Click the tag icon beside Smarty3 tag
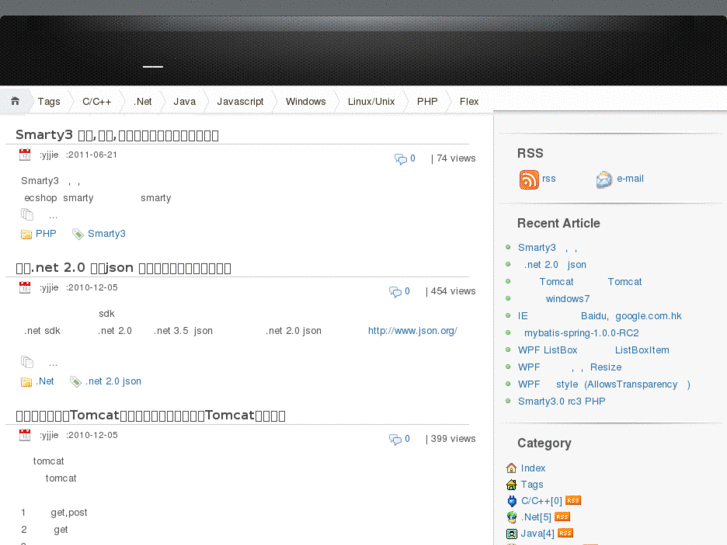This screenshot has width=727, height=545. (77, 234)
